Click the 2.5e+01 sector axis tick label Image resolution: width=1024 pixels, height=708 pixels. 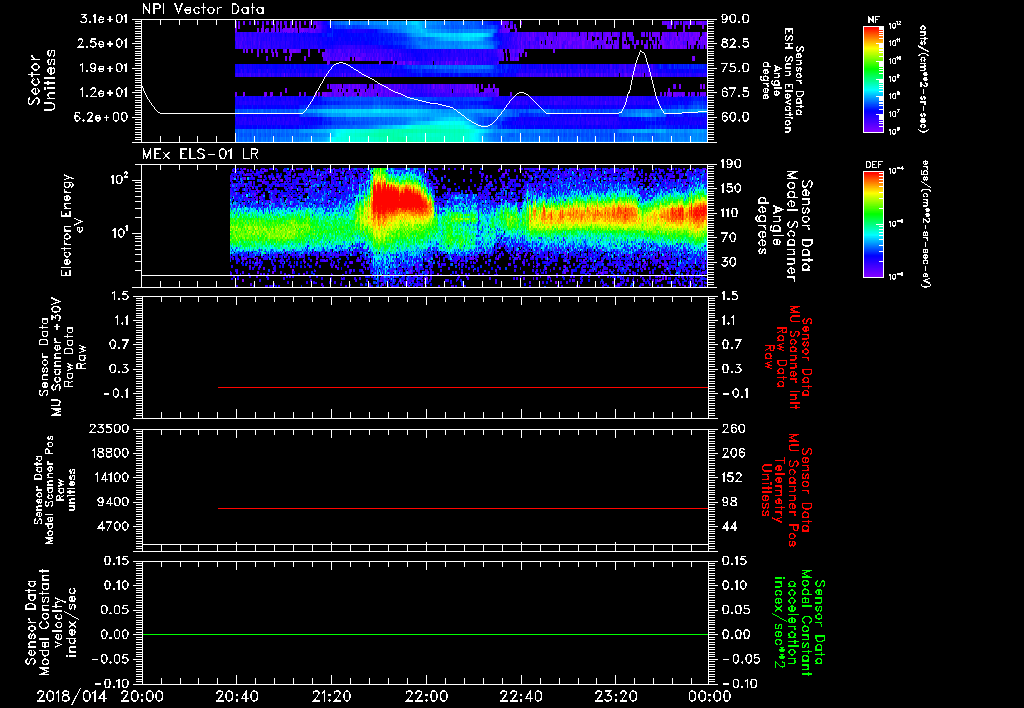tap(103, 43)
